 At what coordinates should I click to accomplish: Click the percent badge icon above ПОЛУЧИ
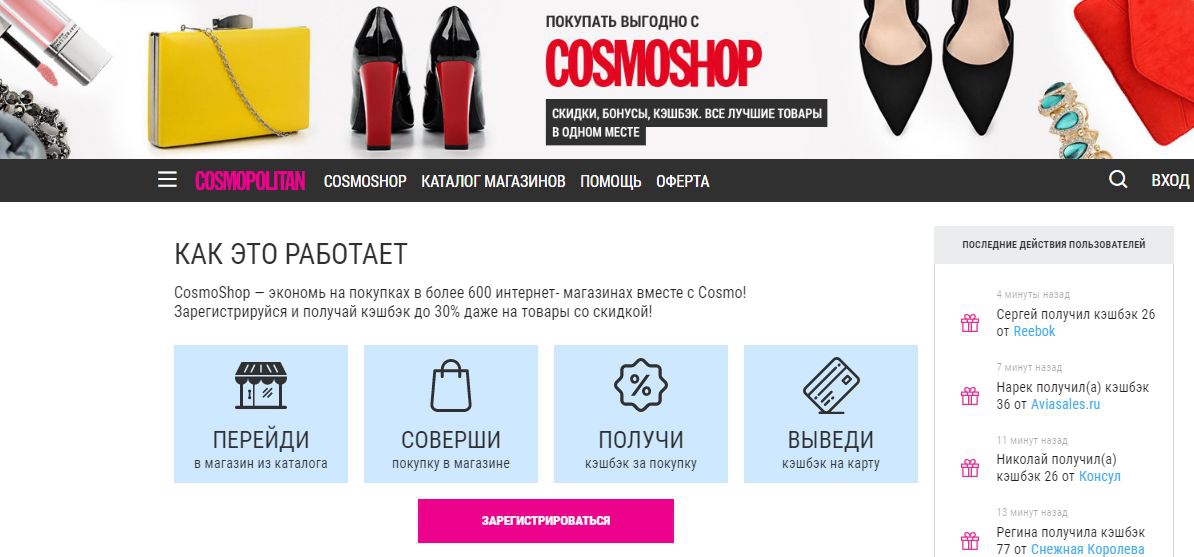pos(640,386)
